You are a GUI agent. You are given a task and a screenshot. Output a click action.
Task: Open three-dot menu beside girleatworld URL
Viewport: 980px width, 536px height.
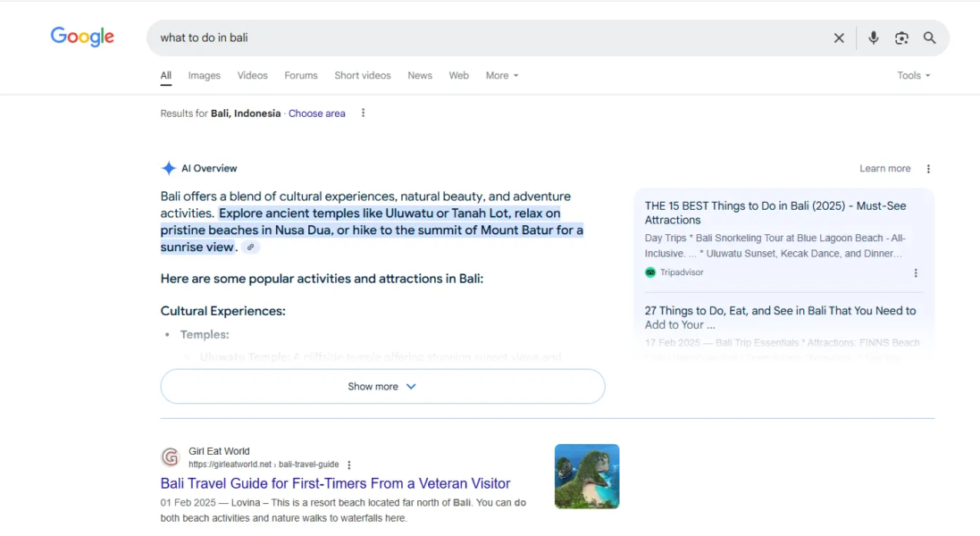pyautogui.click(x=349, y=465)
